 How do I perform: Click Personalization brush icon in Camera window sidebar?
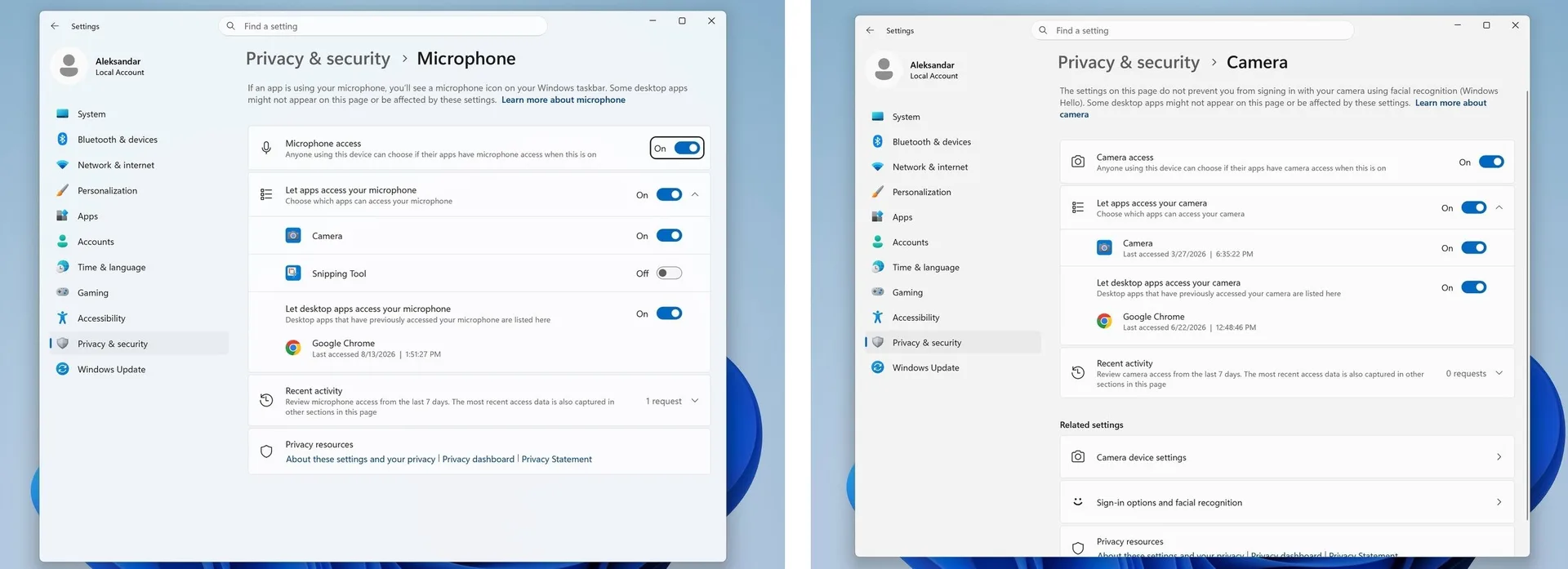coord(877,192)
